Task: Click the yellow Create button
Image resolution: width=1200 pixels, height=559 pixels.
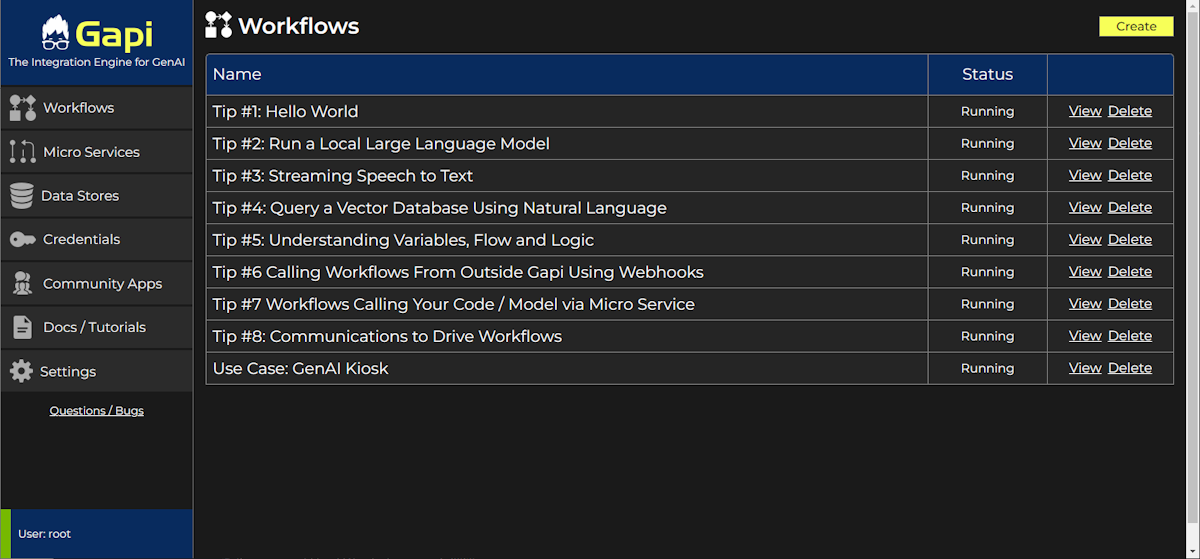Action: pos(1136,26)
